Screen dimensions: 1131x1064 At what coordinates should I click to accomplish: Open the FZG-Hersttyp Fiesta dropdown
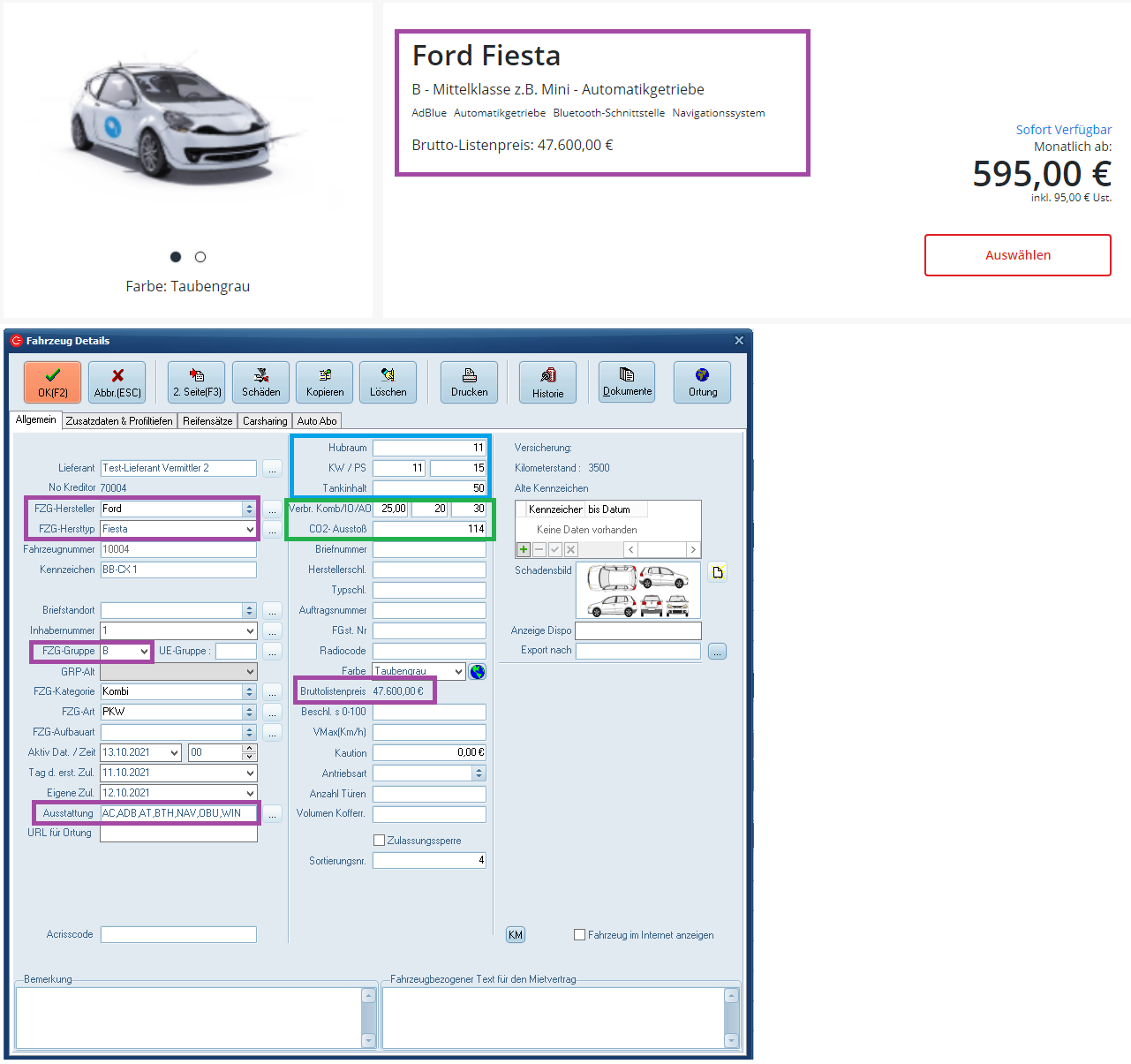coord(250,529)
